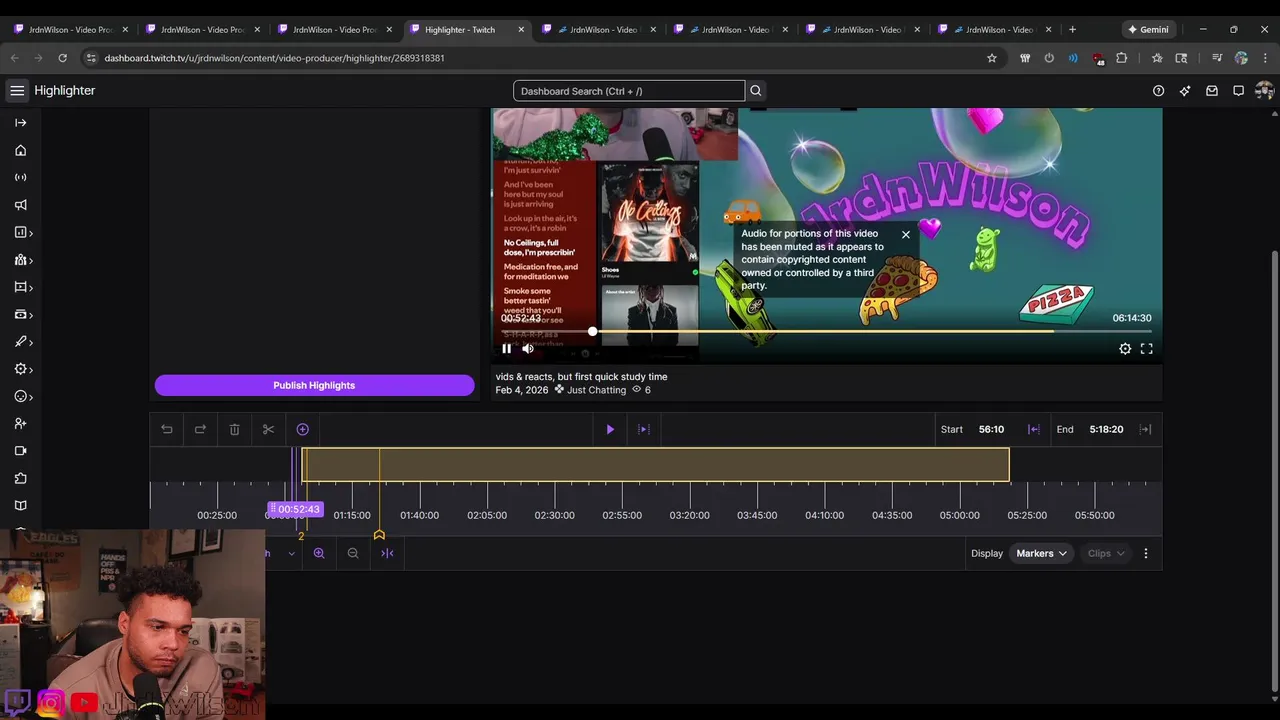Switch to the first JrdnWilson Video Producer tab

click(x=70, y=29)
